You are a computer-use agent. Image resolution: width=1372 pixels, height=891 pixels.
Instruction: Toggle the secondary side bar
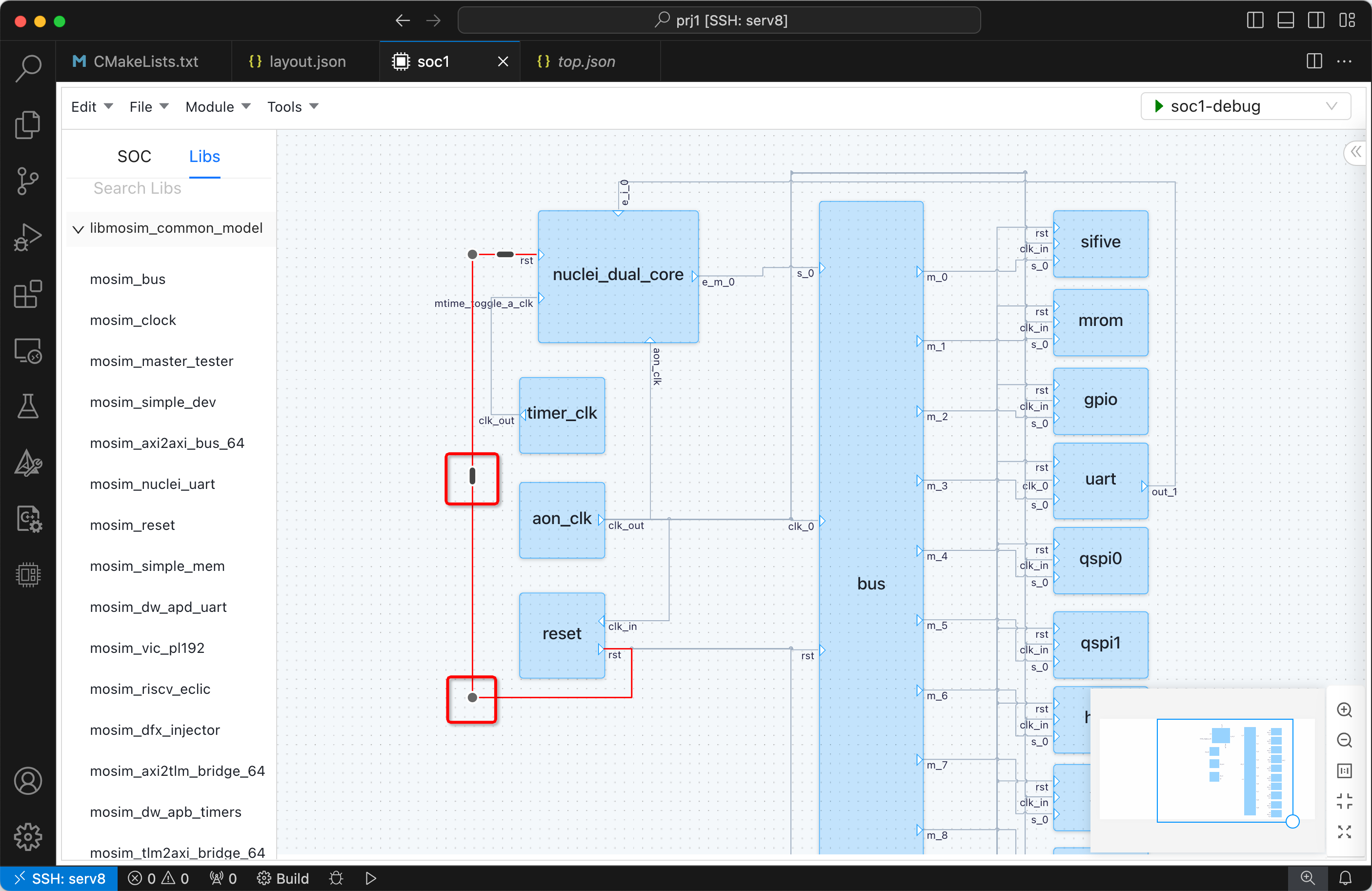click(1316, 20)
